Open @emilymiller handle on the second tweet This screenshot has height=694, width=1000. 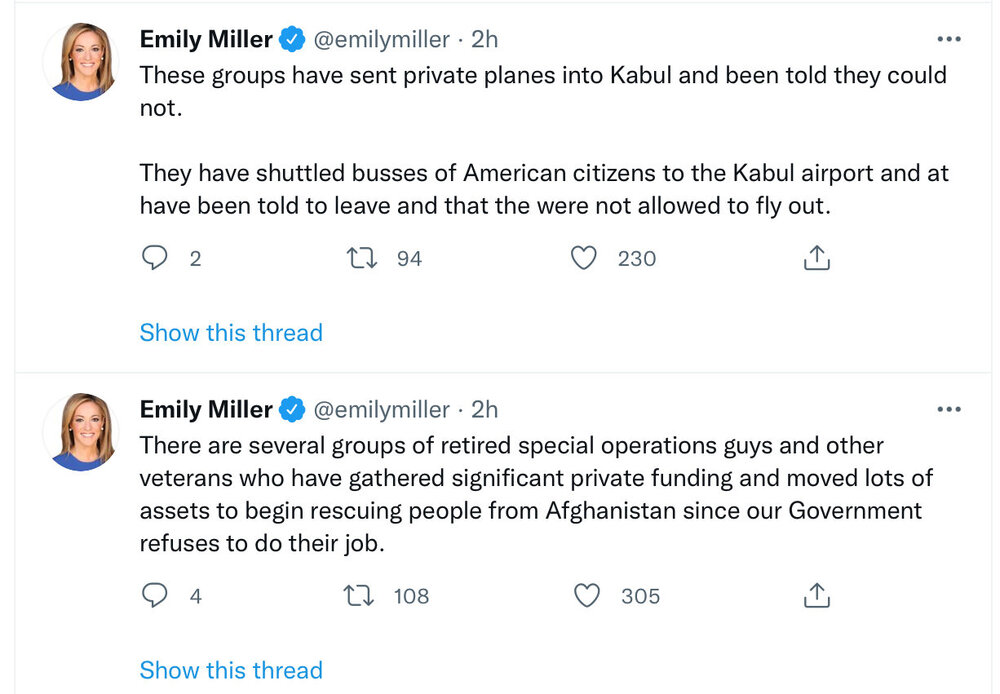(x=381, y=409)
